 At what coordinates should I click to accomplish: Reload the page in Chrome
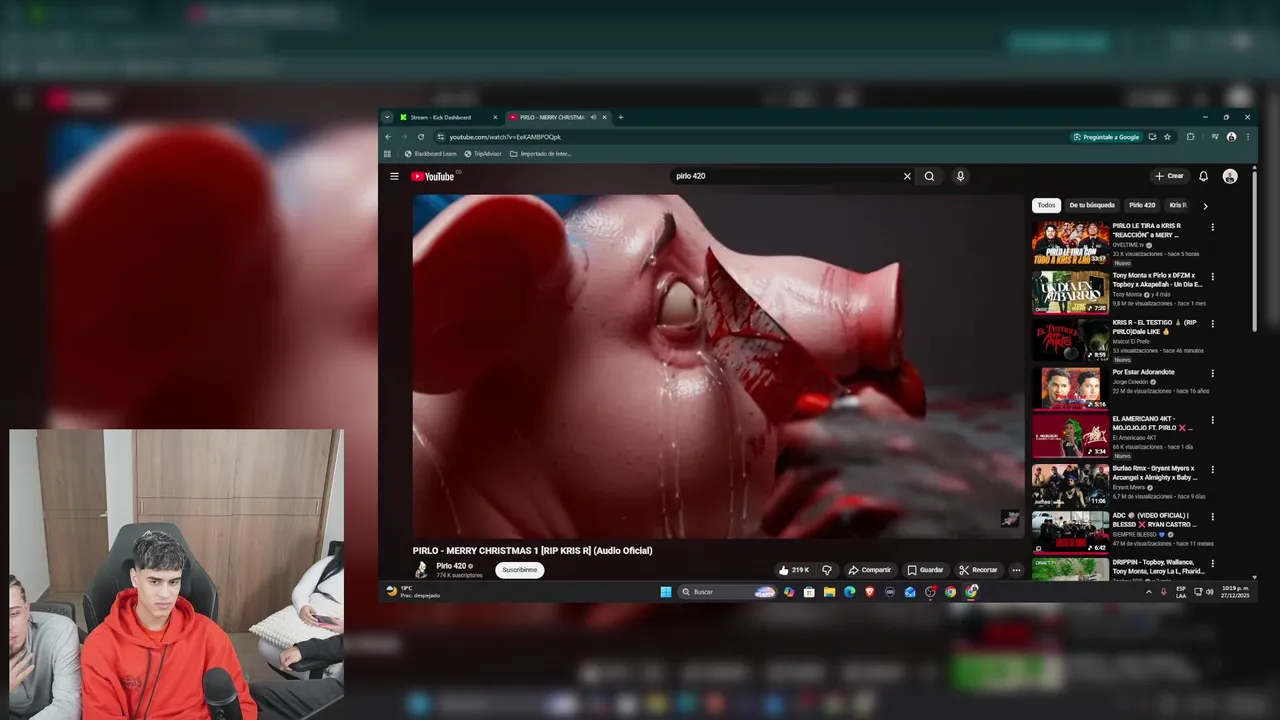click(x=421, y=137)
